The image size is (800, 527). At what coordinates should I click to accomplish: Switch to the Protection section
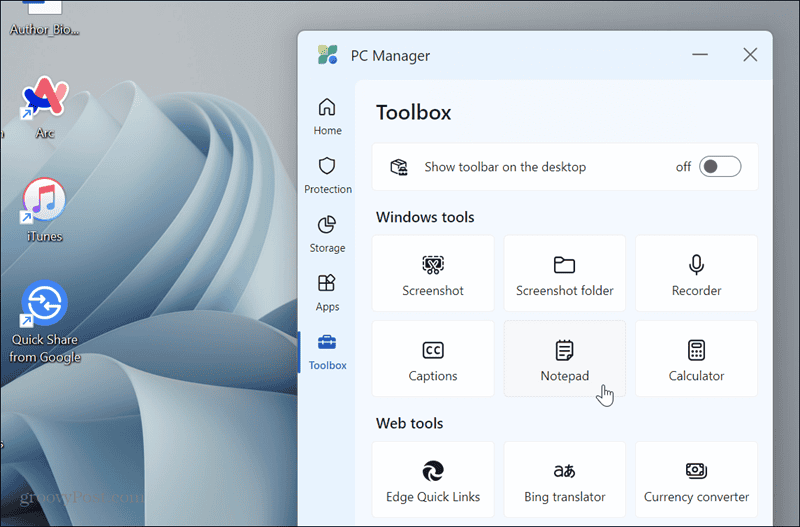point(327,175)
